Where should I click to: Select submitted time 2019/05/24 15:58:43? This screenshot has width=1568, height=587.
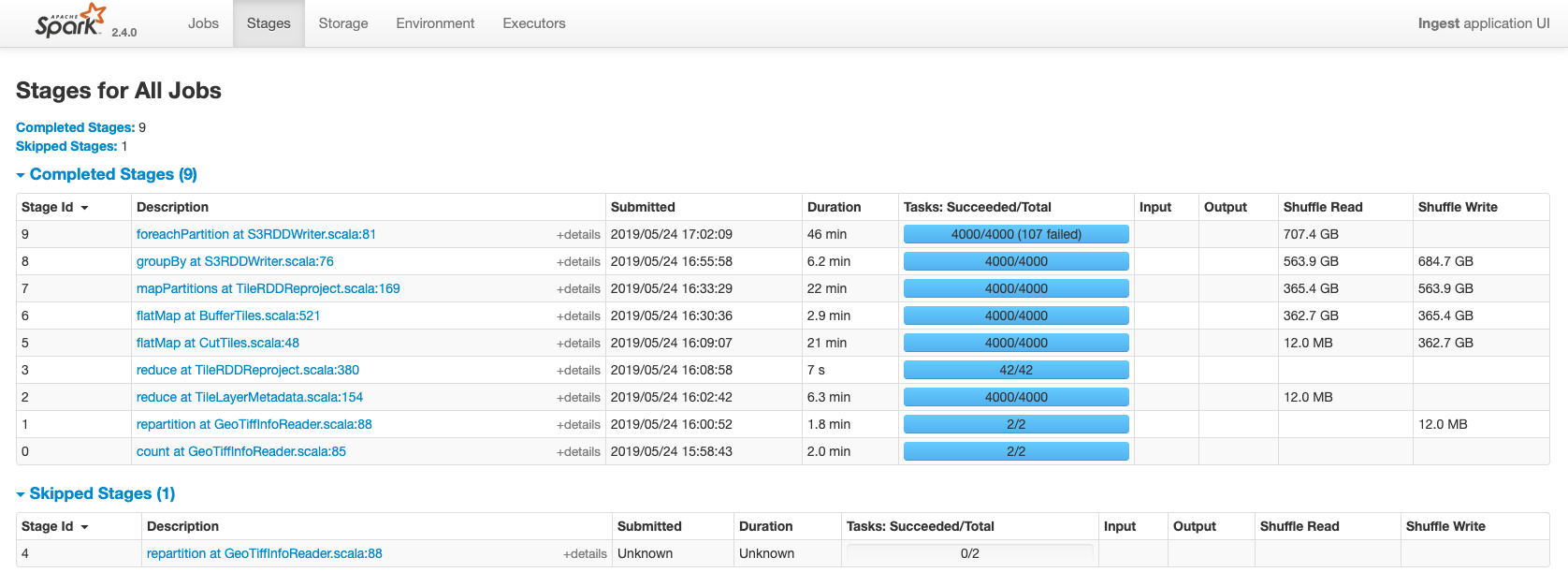point(672,451)
